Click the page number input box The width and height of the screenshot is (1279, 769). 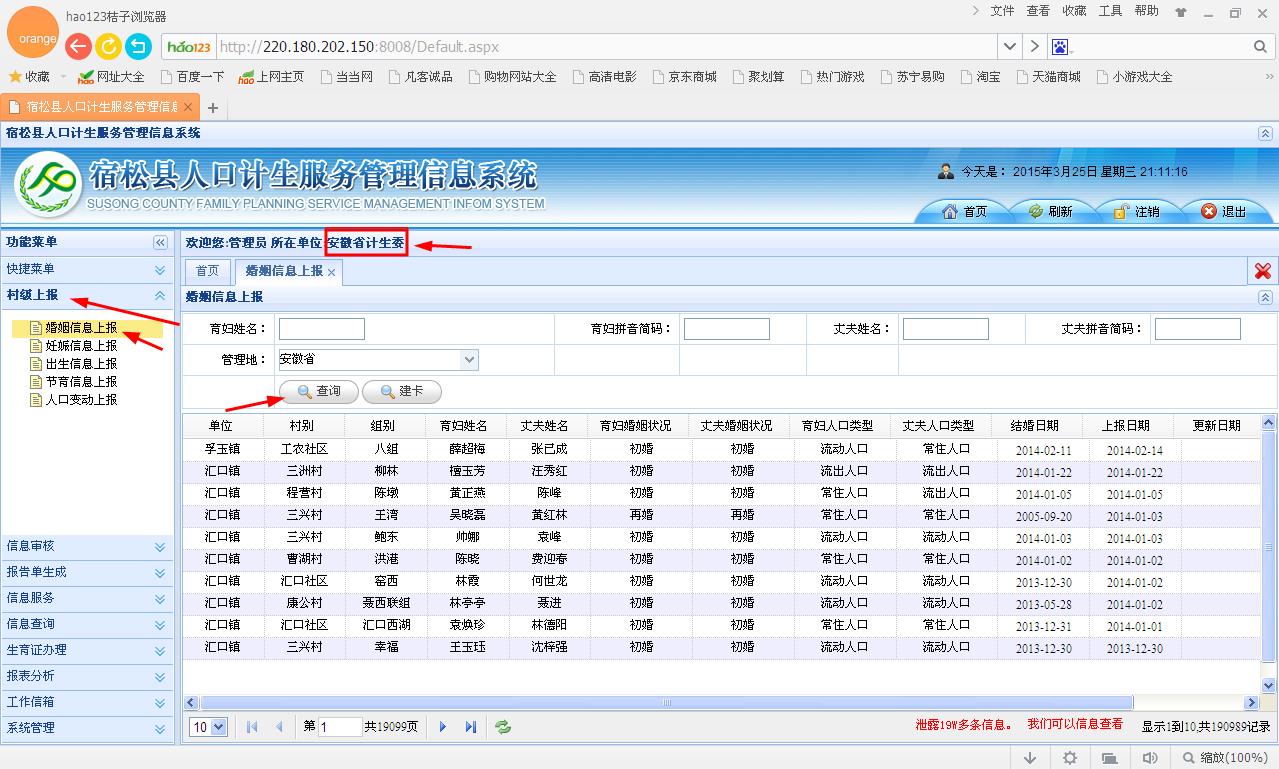click(x=340, y=727)
